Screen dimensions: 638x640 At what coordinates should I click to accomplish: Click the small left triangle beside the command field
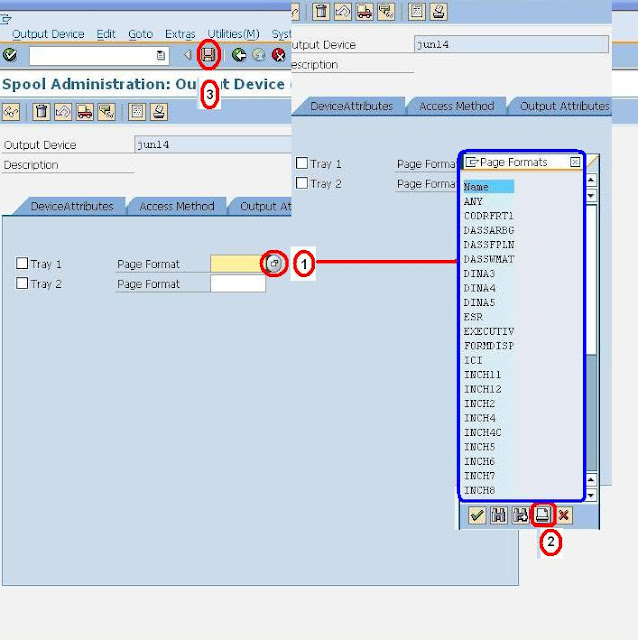[x=187, y=55]
